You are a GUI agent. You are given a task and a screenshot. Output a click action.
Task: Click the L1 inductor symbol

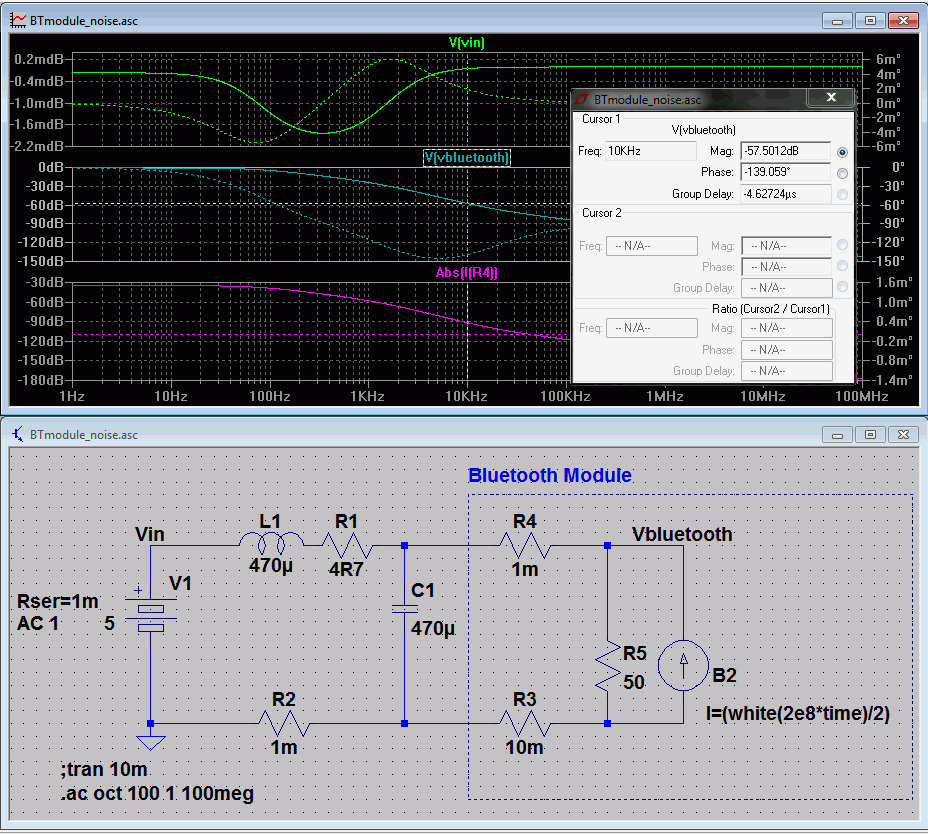coord(270,543)
